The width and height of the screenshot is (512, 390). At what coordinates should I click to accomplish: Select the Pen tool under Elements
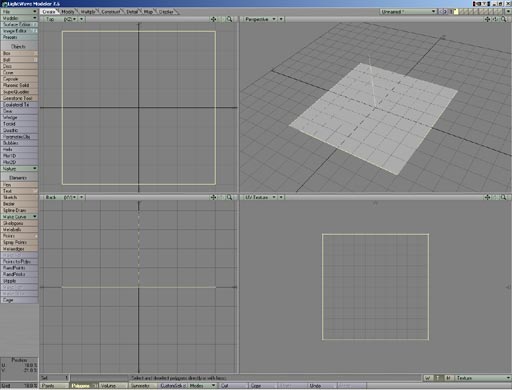19,185
